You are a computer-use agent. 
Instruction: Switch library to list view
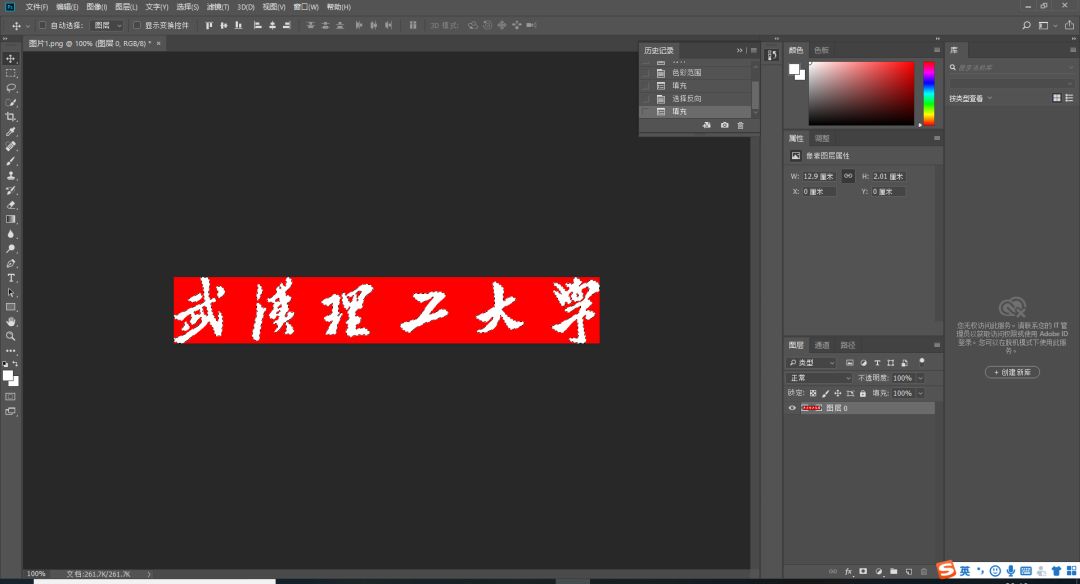pos(1069,98)
